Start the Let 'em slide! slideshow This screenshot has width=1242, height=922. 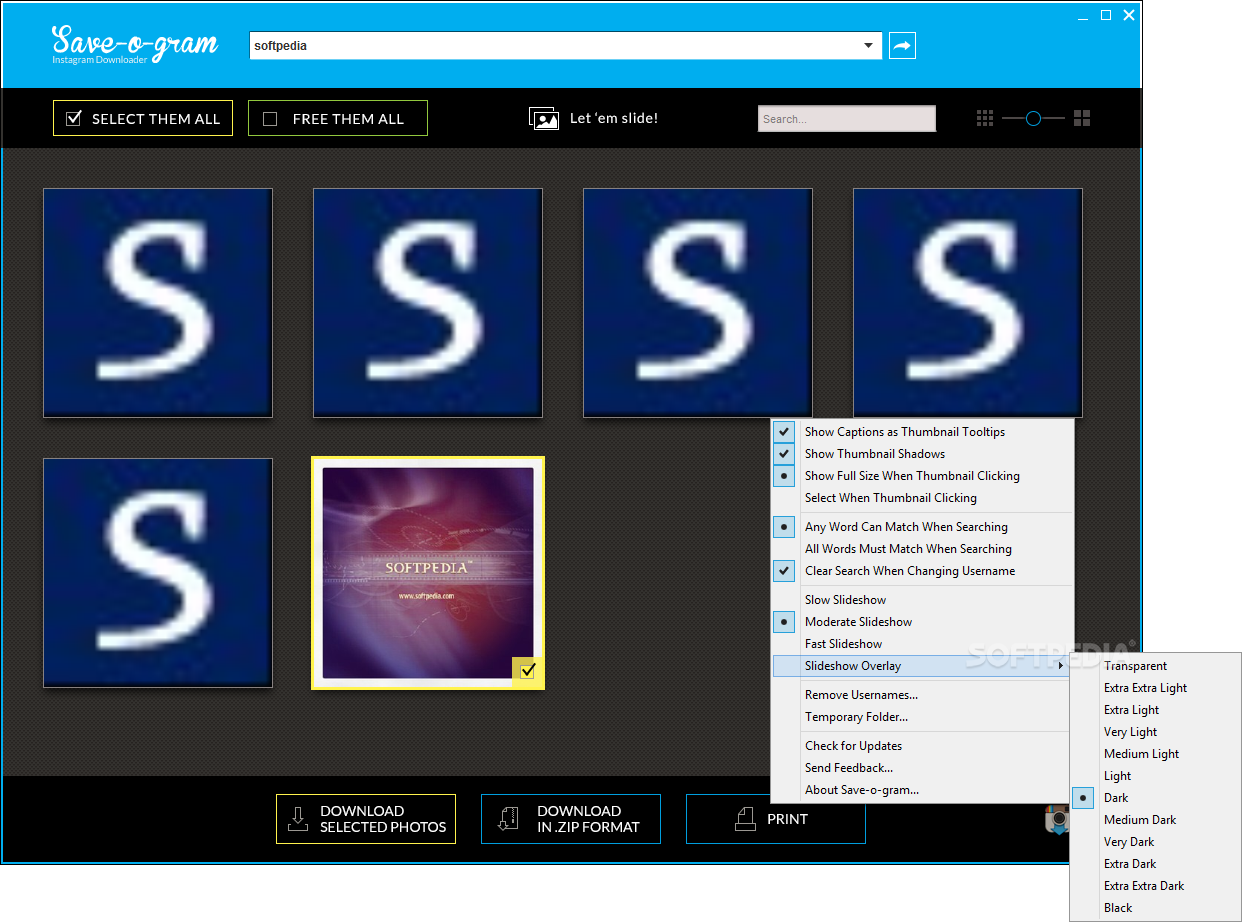click(x=593, y=118)
